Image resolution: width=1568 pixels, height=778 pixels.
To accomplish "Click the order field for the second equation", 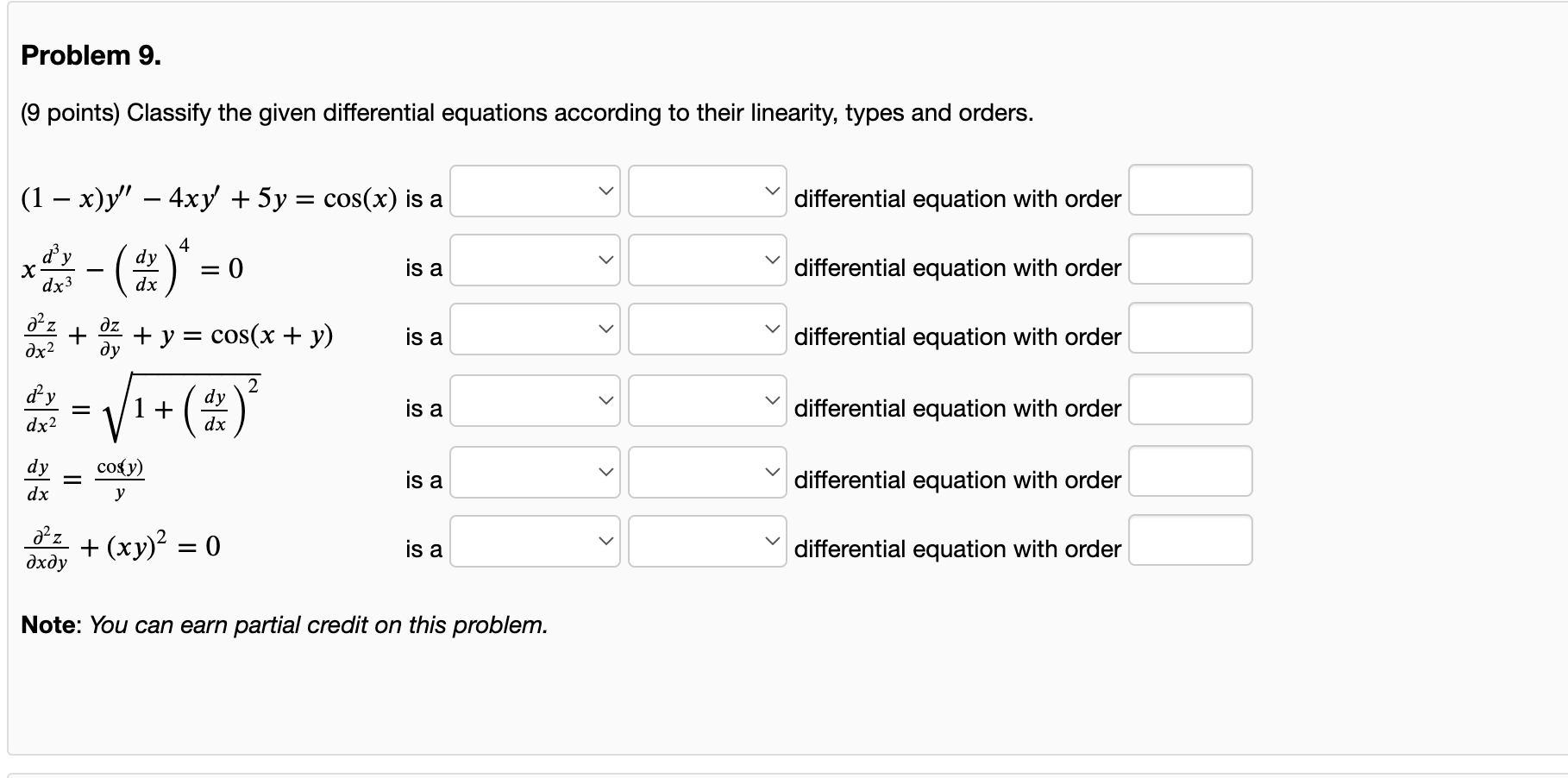I will tap(1190, 261).
